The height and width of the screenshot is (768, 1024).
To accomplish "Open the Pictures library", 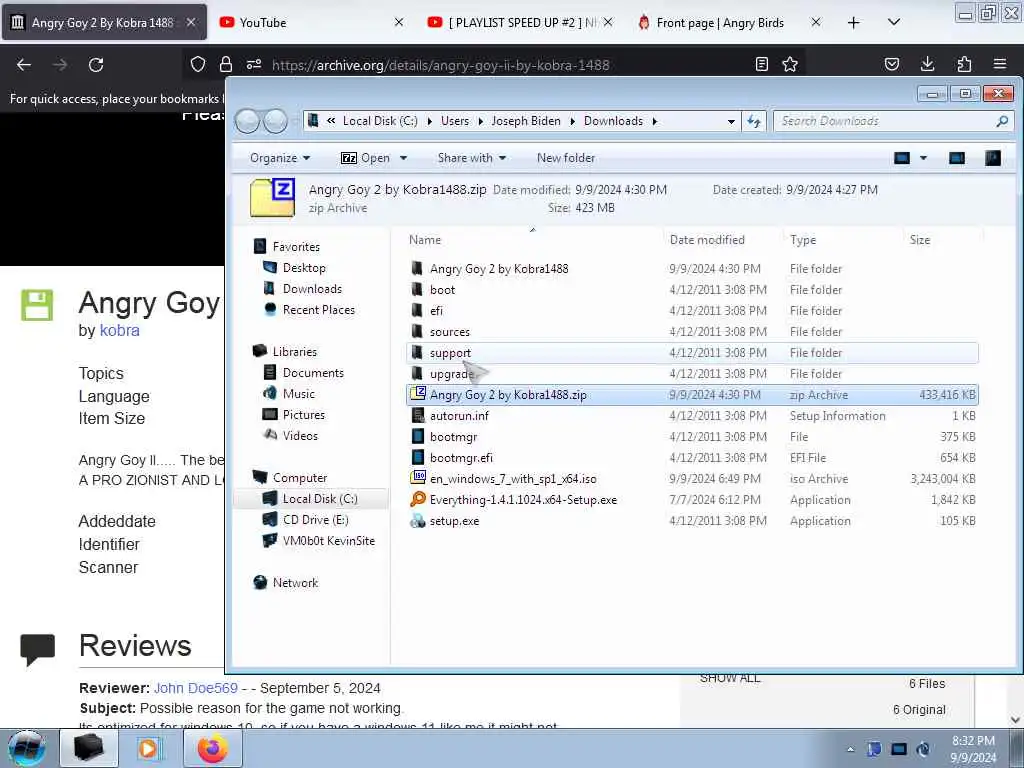I will [x=304, y=415].
